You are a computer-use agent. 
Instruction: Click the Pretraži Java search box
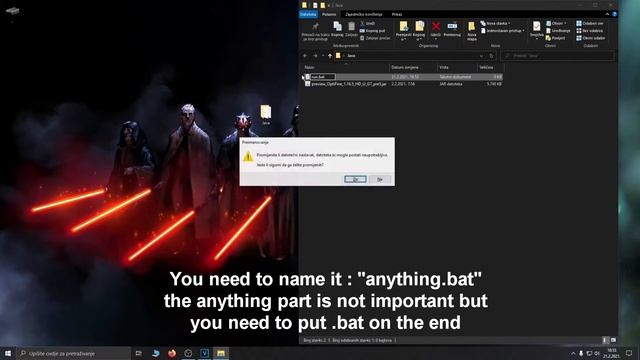pos(557,56)
